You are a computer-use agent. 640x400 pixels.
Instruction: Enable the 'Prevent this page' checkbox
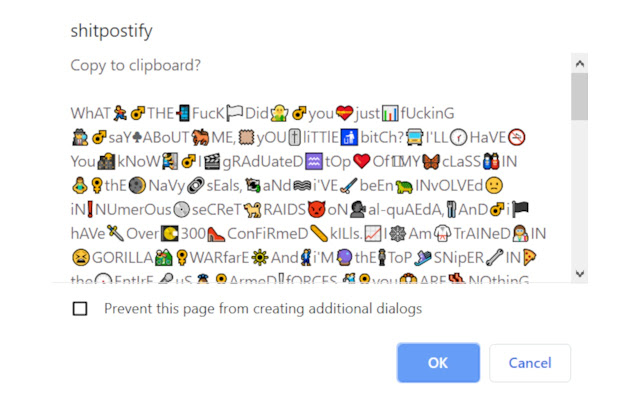[x=80, y=309]
